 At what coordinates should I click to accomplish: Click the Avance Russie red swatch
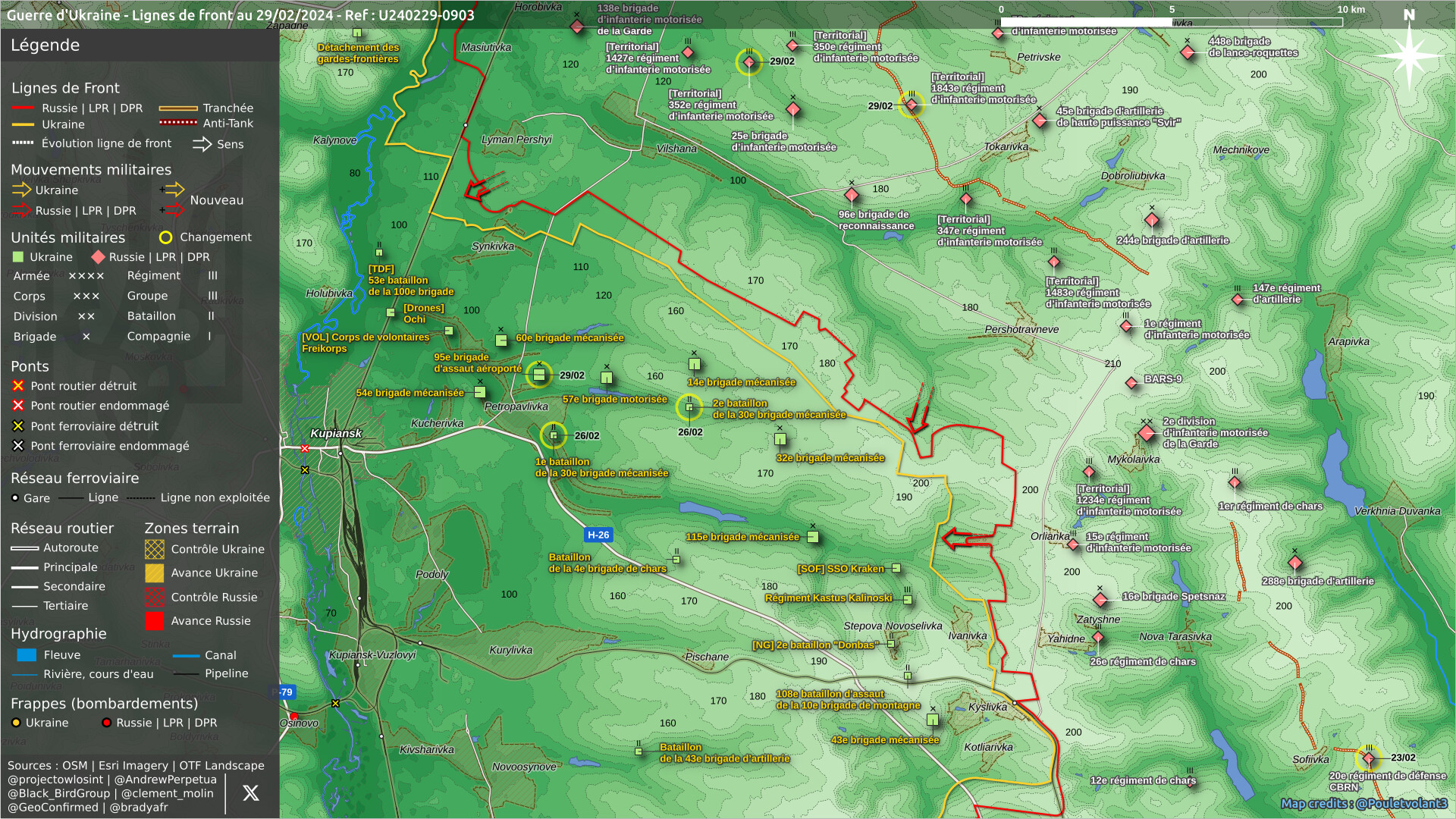pos(155,621)
